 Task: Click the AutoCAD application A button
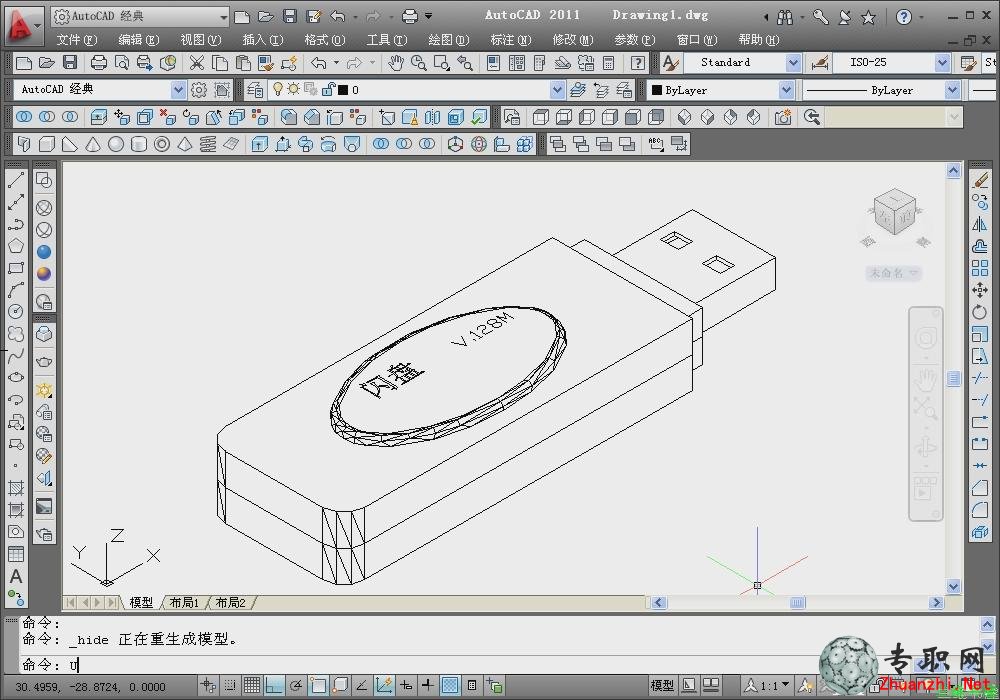pyautogui.click(x=22, y=26)
